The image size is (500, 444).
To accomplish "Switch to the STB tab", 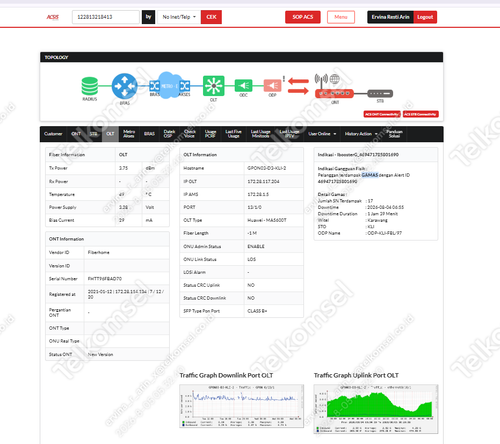I will [x=94, y=134].
